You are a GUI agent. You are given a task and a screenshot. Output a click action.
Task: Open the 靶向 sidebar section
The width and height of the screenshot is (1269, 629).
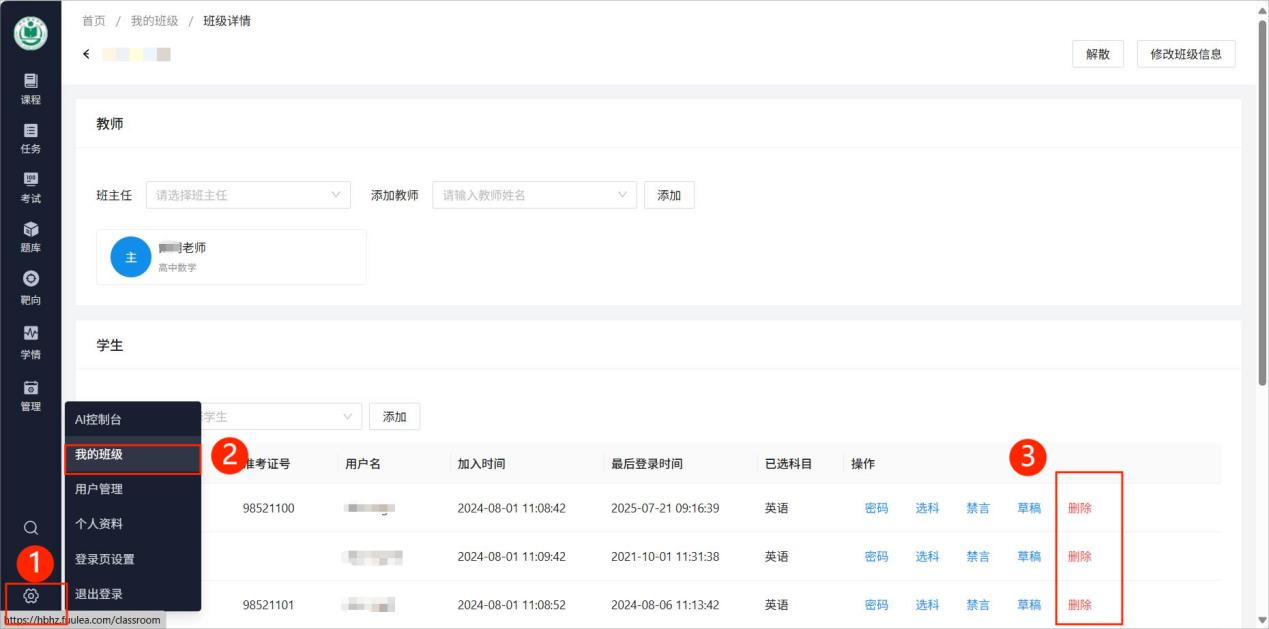tap(31, 287)
